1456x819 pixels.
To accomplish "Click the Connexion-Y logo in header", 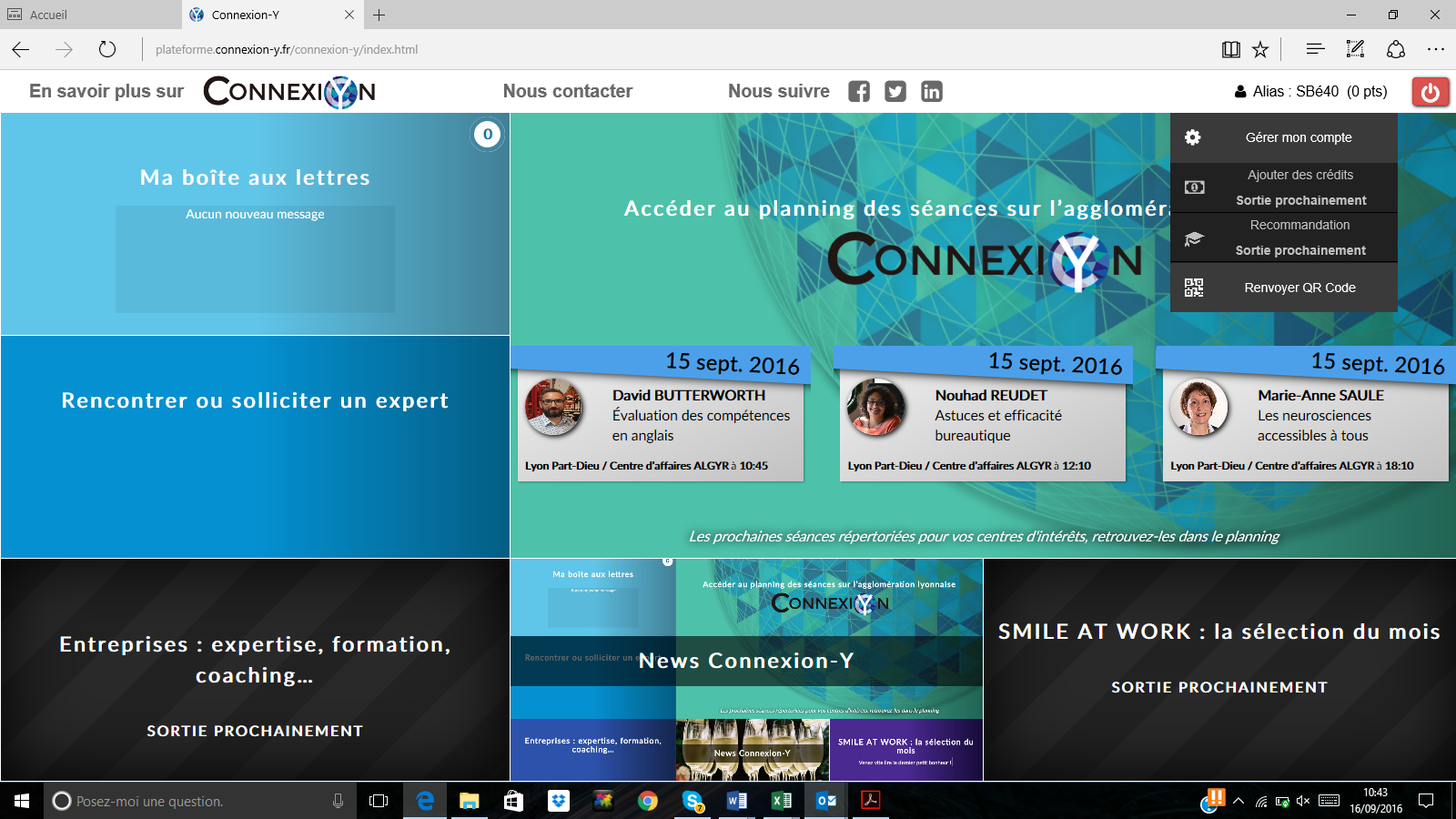I will [289, 92].
